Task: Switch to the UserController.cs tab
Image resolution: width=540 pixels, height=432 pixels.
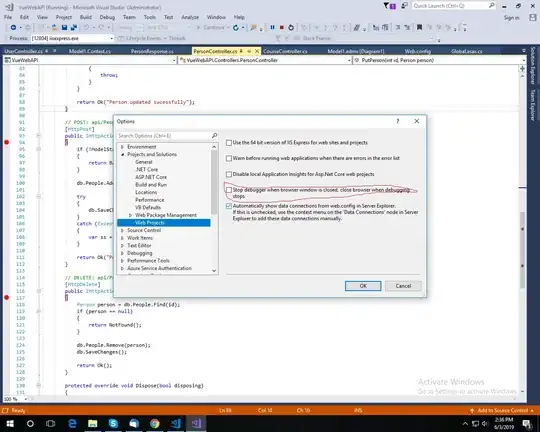Action: [23, 51]
